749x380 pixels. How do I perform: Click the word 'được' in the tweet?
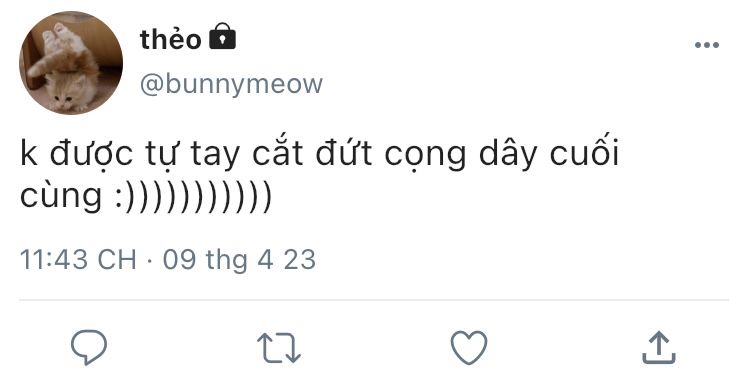[x=91, y=154]
